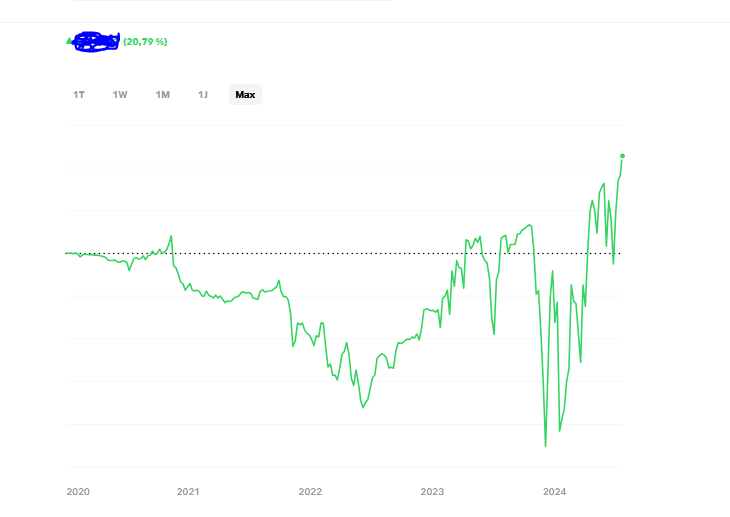Select the 1T time range
This screenshot has height=517, width=730.
click(79, 95)
